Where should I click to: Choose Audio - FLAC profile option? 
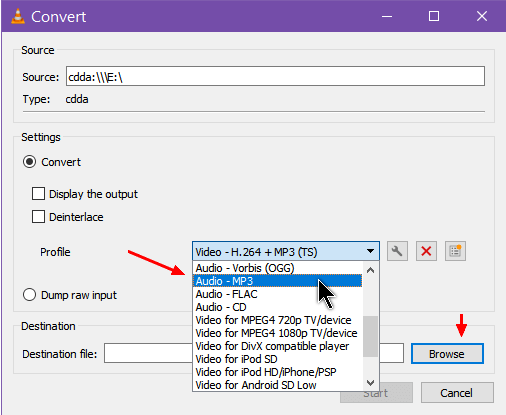277,294
